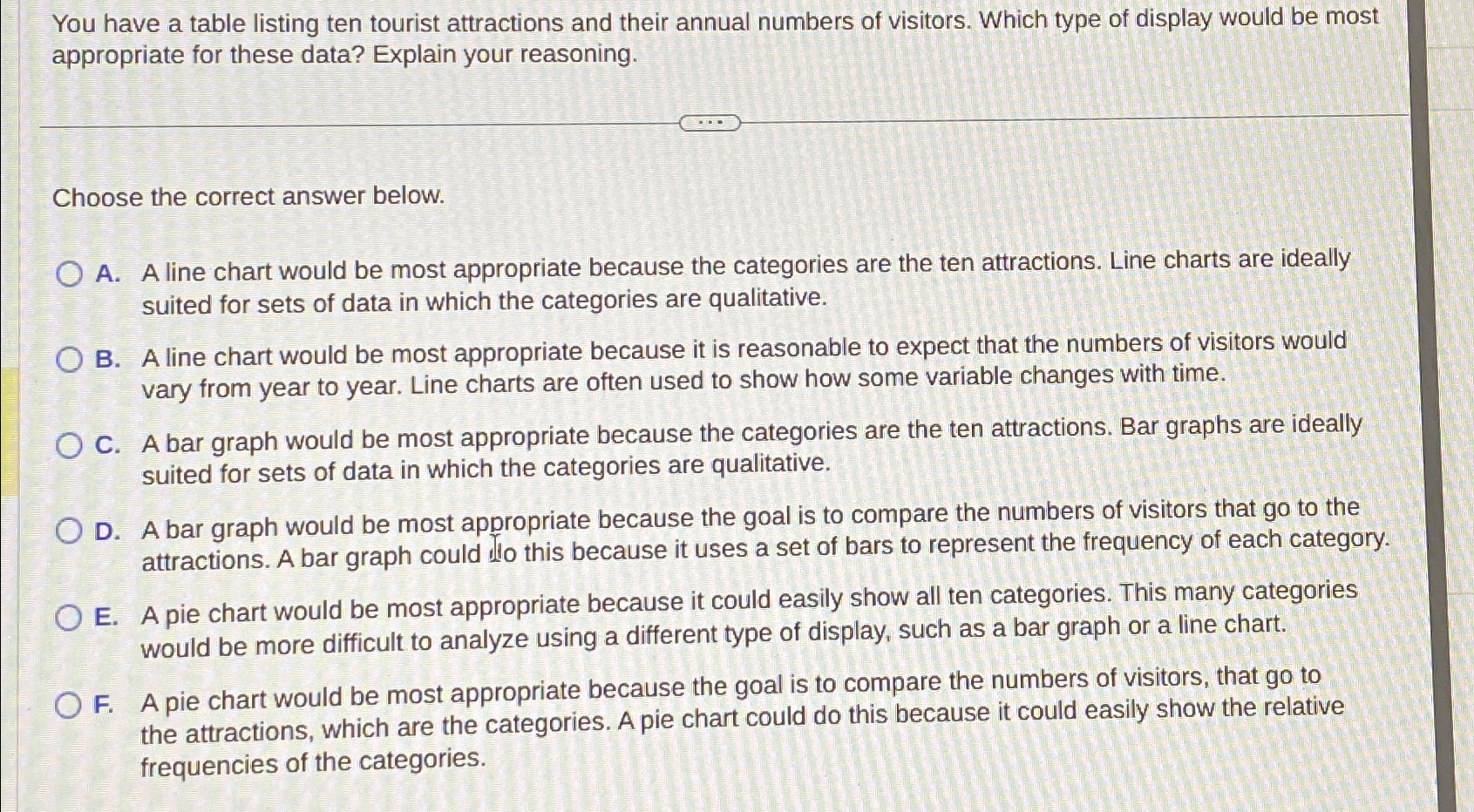Click the letter A option label
Image resolution: width=1474 pixels, height=812 pixels.
point(108,274)
